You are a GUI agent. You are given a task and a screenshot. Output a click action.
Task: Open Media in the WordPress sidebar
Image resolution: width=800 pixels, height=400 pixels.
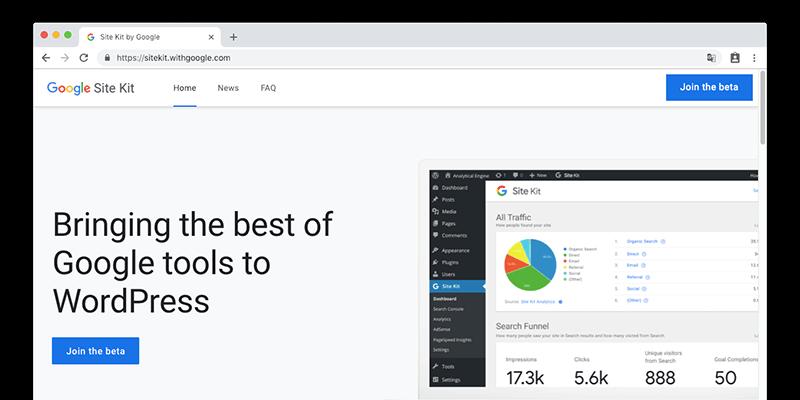click(x=458, y=211)
